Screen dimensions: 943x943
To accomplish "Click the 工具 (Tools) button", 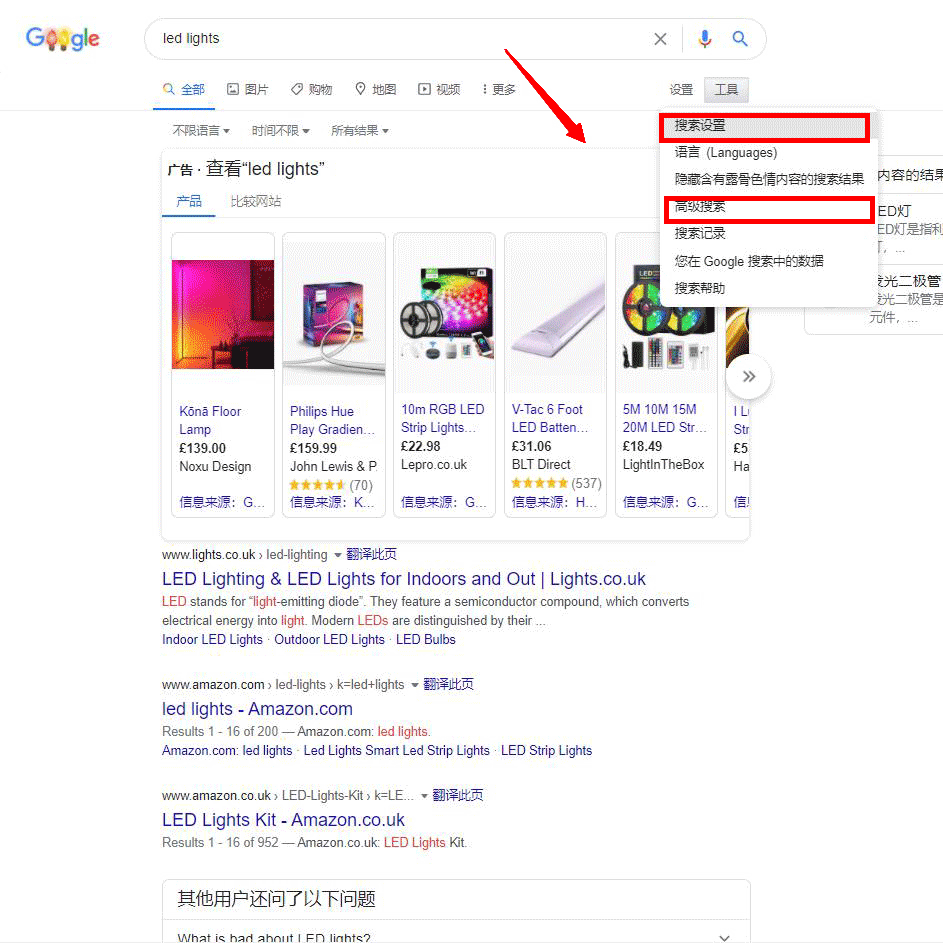I will 726,90.
